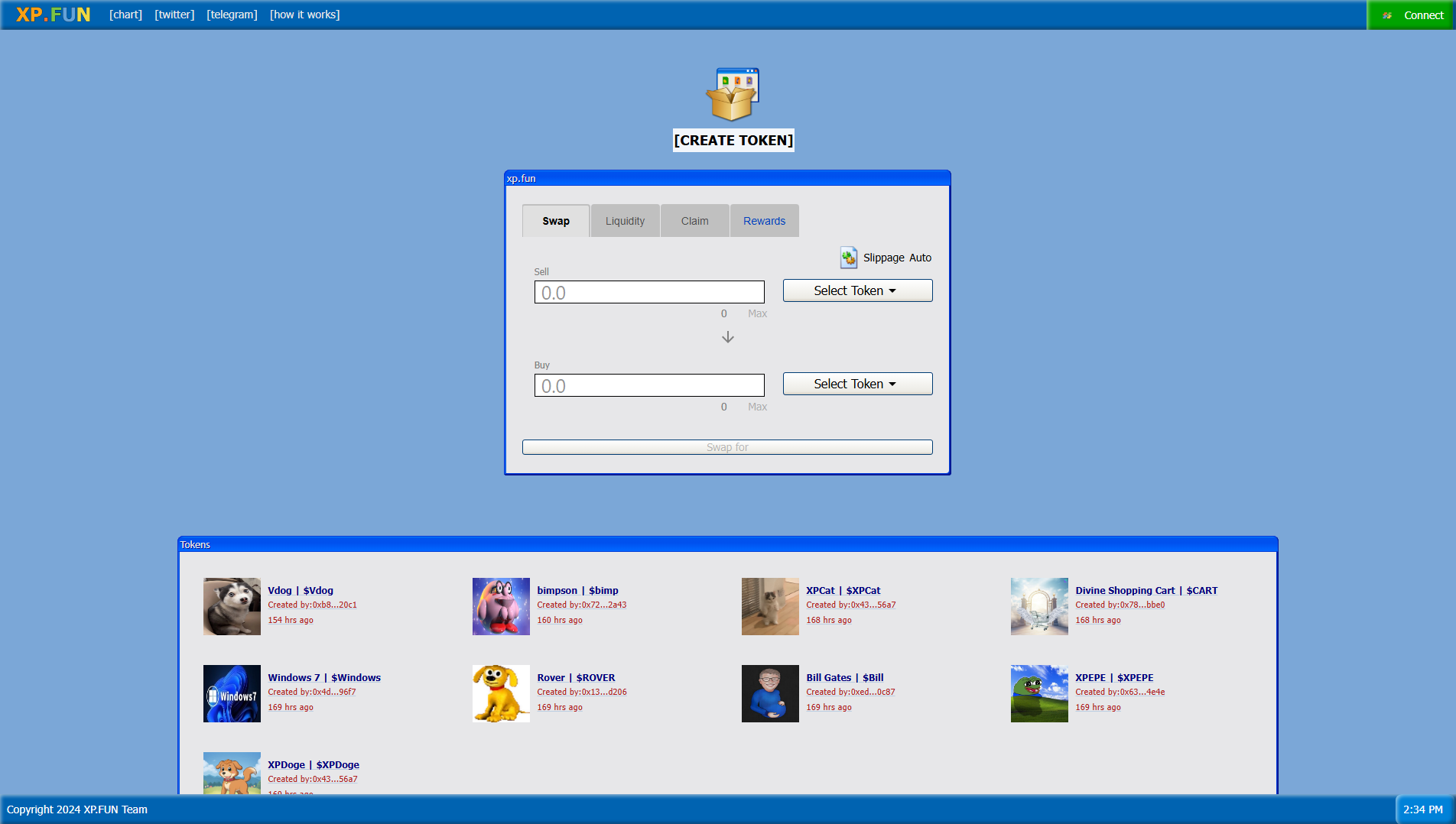This screenshot has height=824, width=1456.
Task: Open Divine Shopping Cart | $CART link
Action: click(x=1146, y=590)
